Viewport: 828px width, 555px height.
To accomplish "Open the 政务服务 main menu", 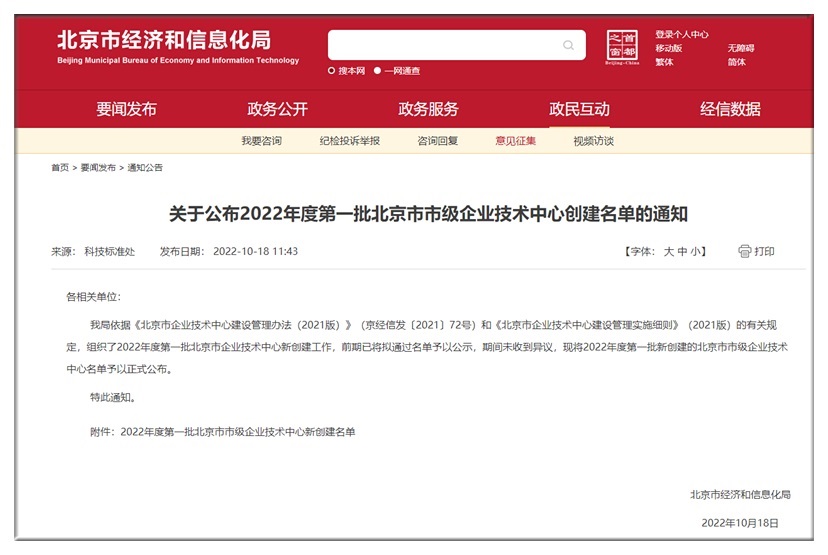I will [428, 109].
